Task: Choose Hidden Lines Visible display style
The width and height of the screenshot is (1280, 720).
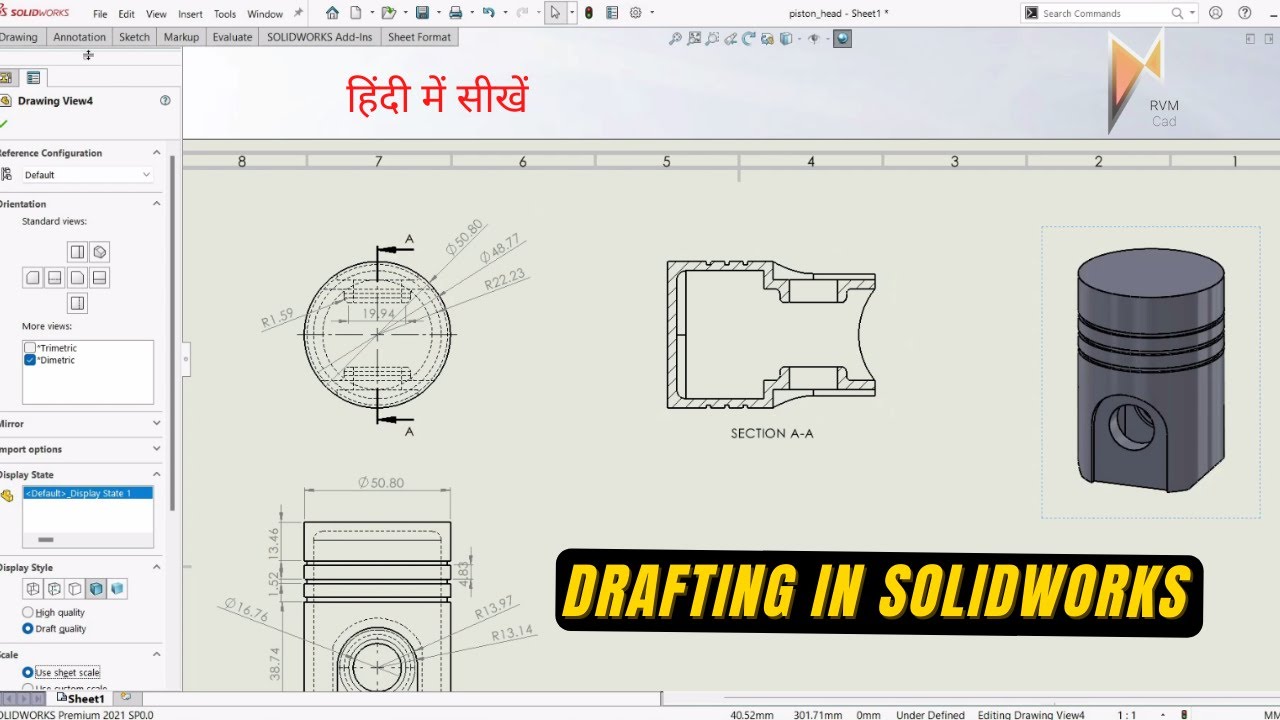Action: tap(54, 589)
